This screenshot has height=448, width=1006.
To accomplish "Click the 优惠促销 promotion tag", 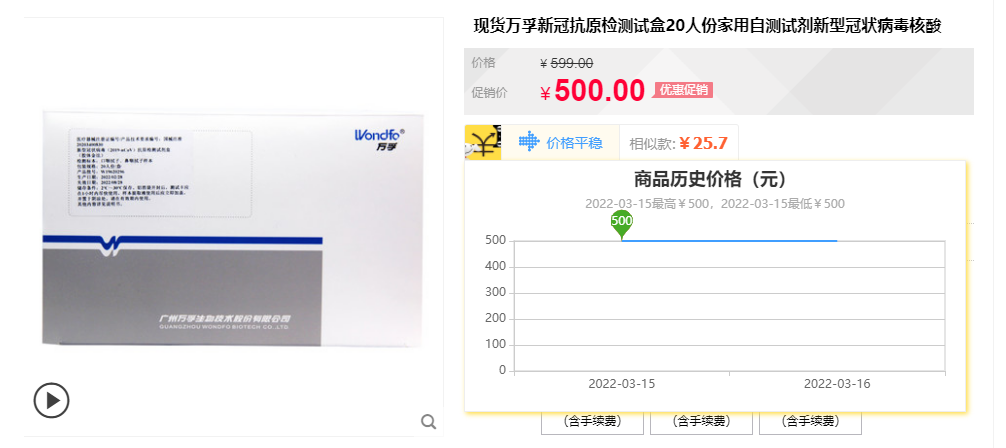I will point(683,90).
